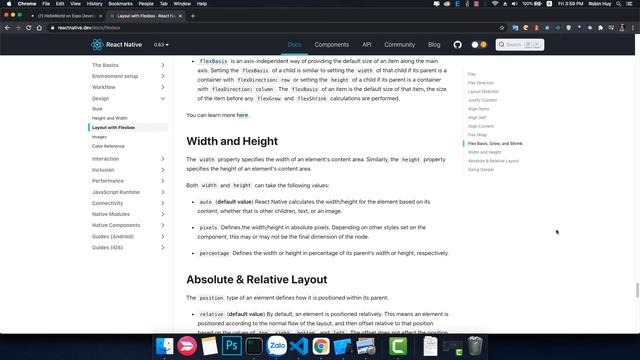This screenshot has width=640, height=360.
Task: Open the Bookmarks menu in menu bar
Action: point(120,4)
